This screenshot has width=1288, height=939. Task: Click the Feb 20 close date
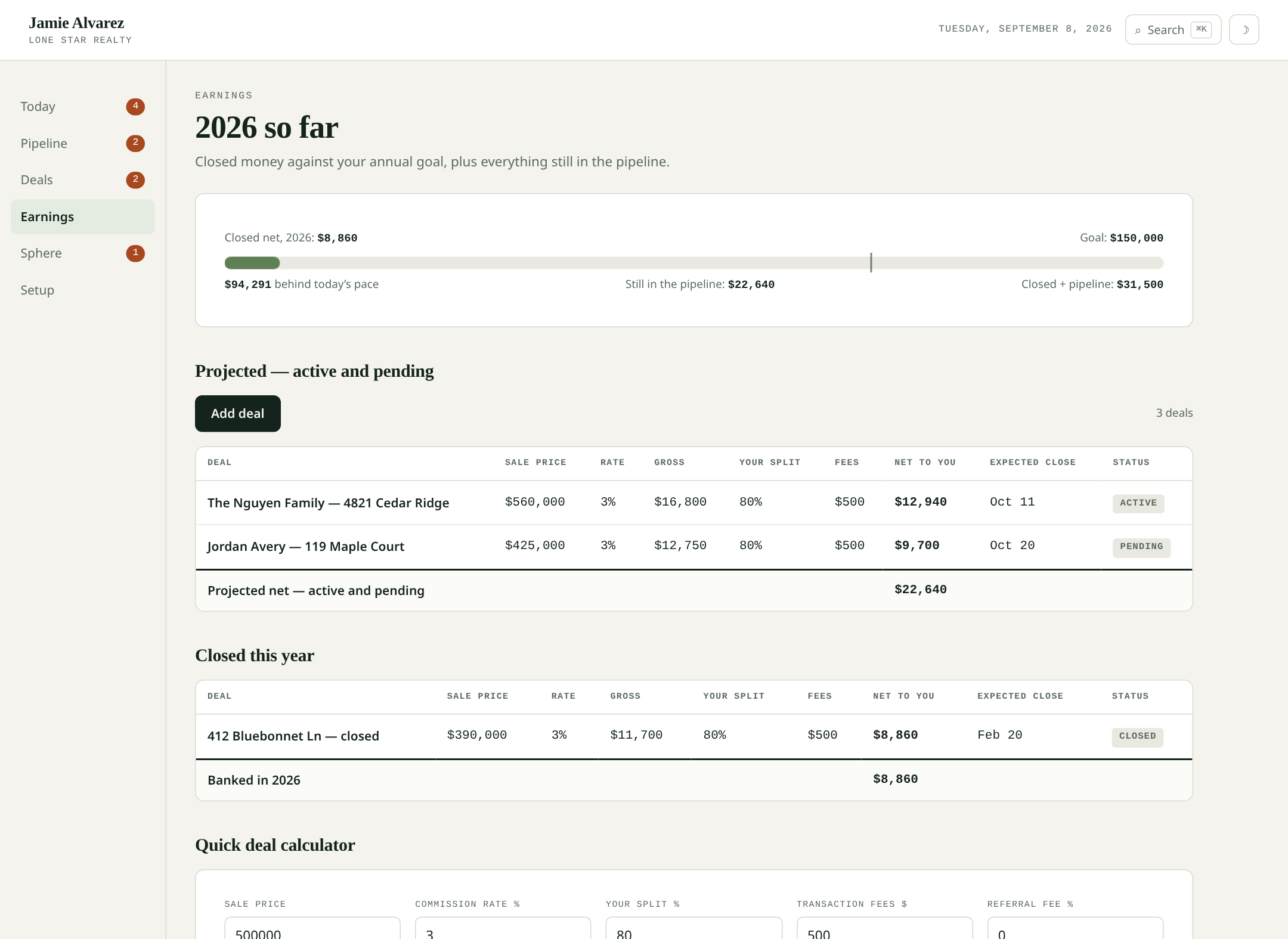1000,735
